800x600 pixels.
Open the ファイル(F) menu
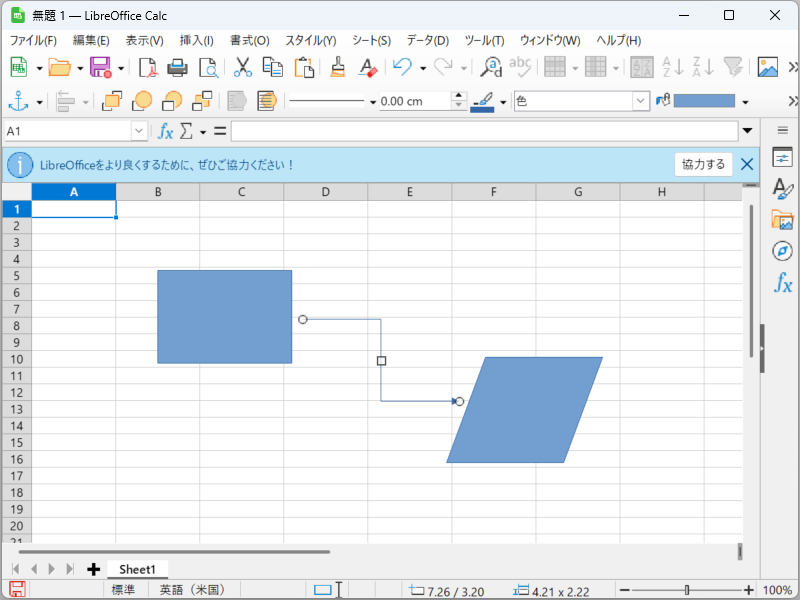33,40
